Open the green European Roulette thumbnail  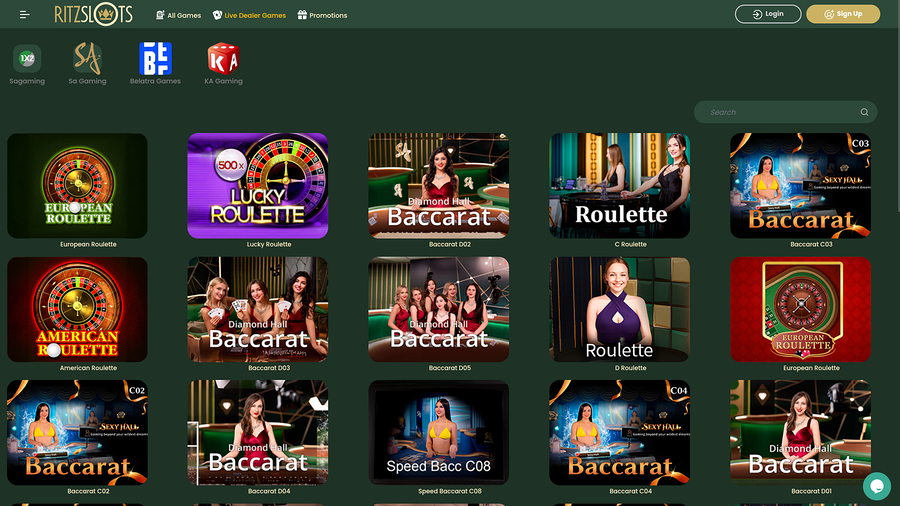[x=77, y=186]
